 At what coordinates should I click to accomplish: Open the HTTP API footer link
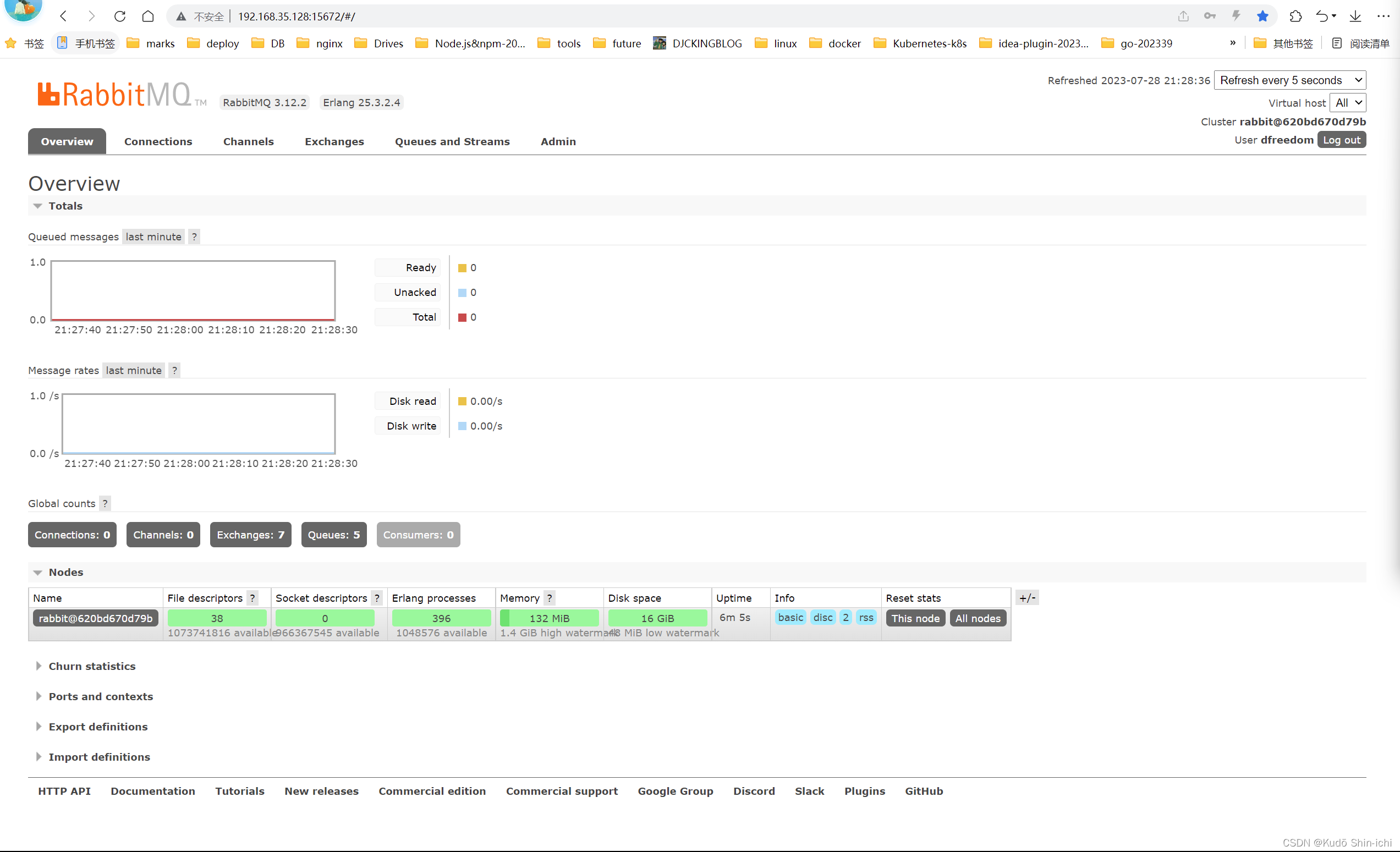coord(64,791)
